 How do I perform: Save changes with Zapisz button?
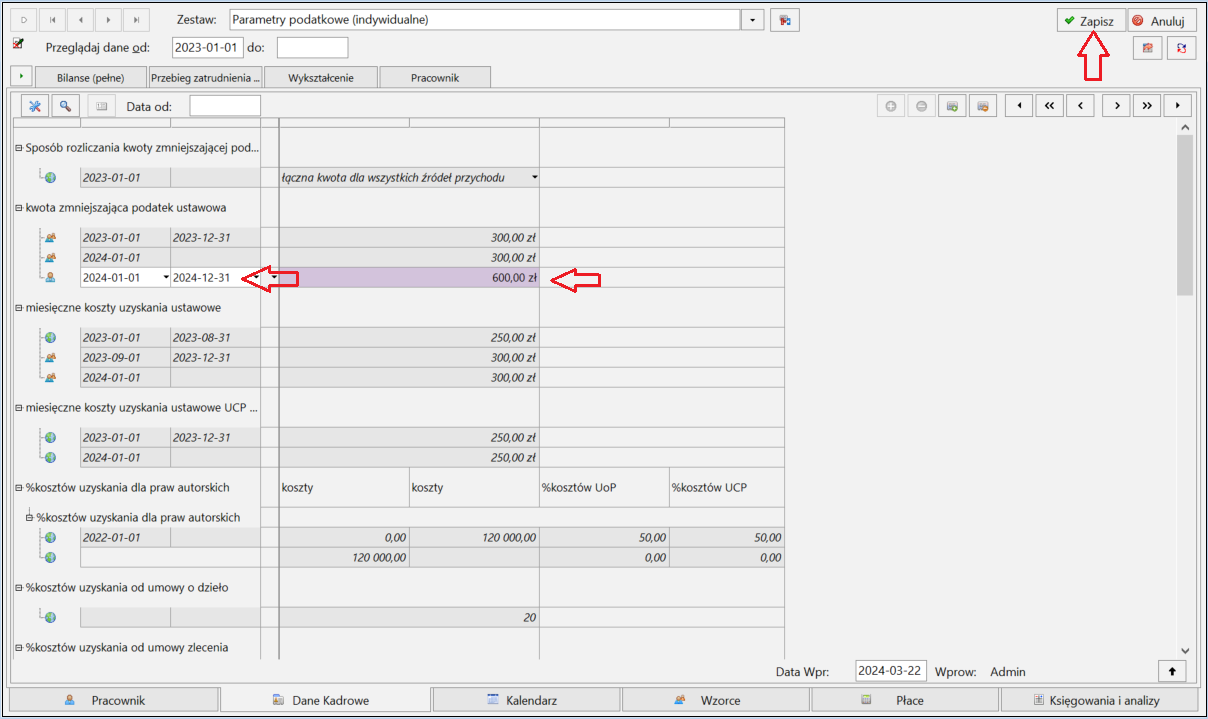pyautogui.click(x=1091, y=20)
